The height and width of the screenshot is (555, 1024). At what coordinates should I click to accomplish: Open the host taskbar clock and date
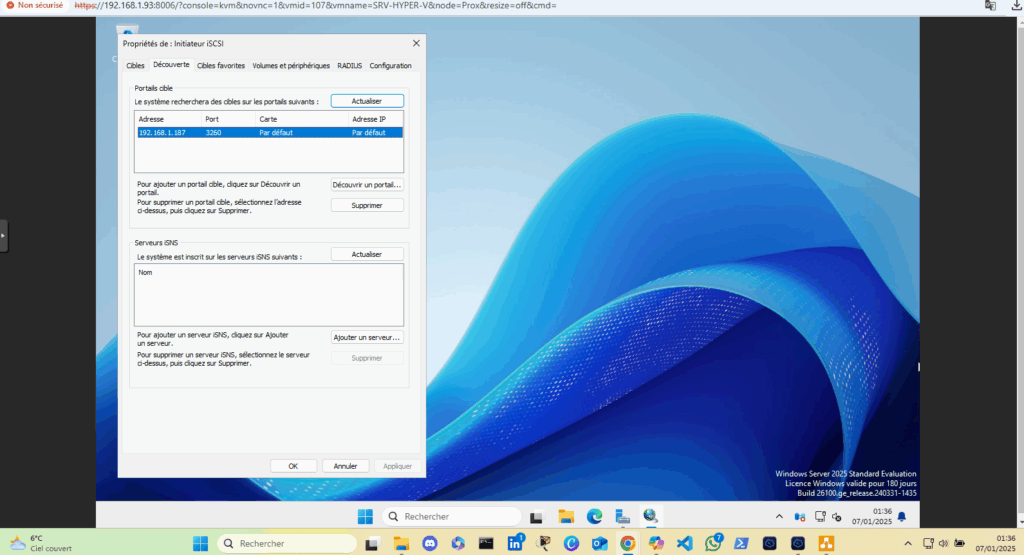point(995,543)
